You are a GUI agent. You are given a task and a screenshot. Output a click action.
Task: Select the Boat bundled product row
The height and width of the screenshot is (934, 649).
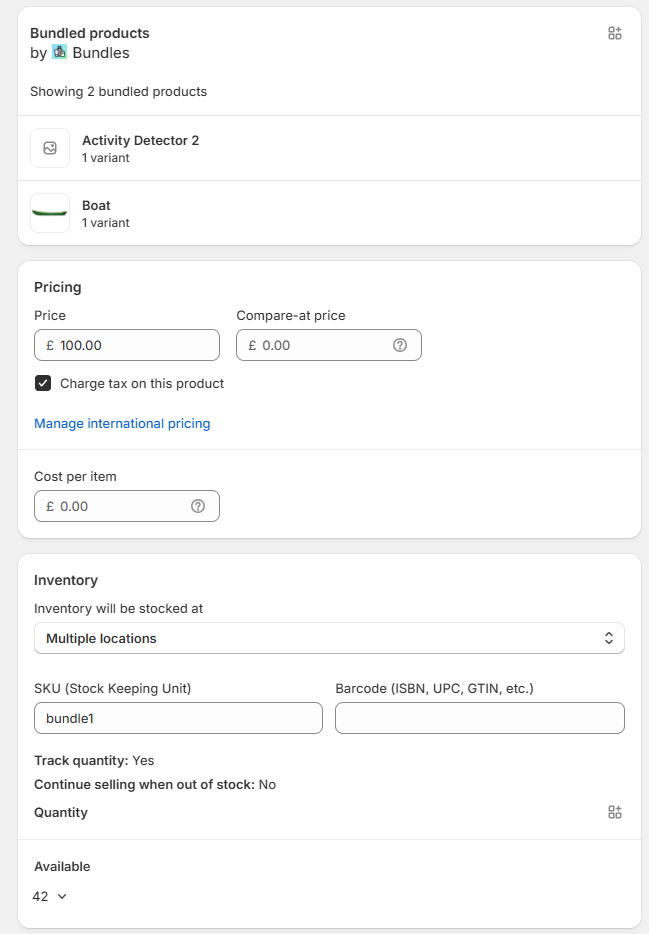329,213
